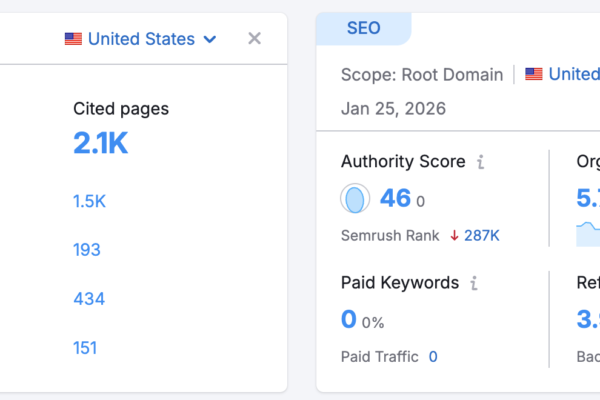
Task: Open the Paid Keywords value 0
Action: (x=349, y=320)
